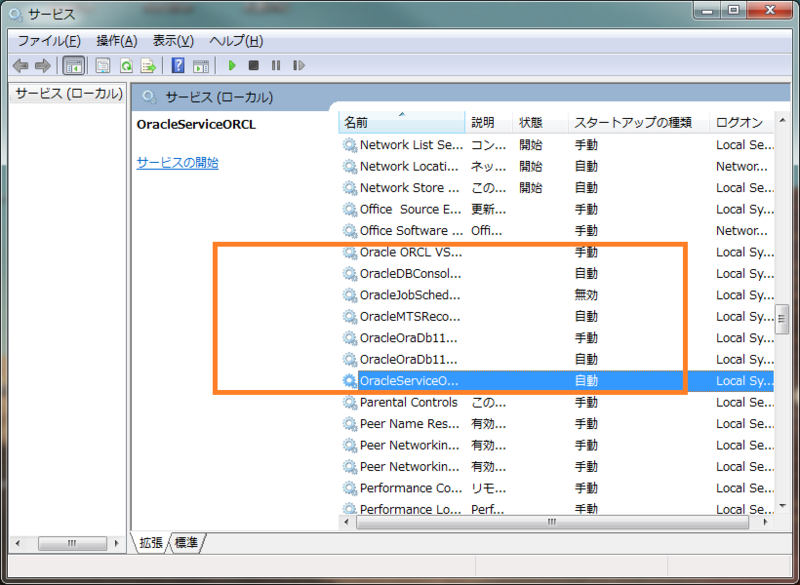Select the Peer Name Res... service row
800x585 pixels.
[x=558, y=424]
